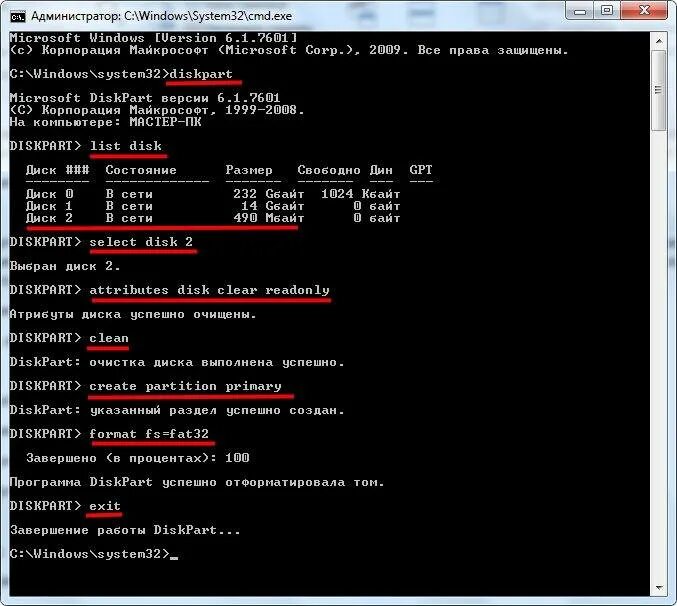Image resolution: width=677 pixels, height=606 pixels.
Task: Click the 'select disk 2' command
Action: point(141,242)
